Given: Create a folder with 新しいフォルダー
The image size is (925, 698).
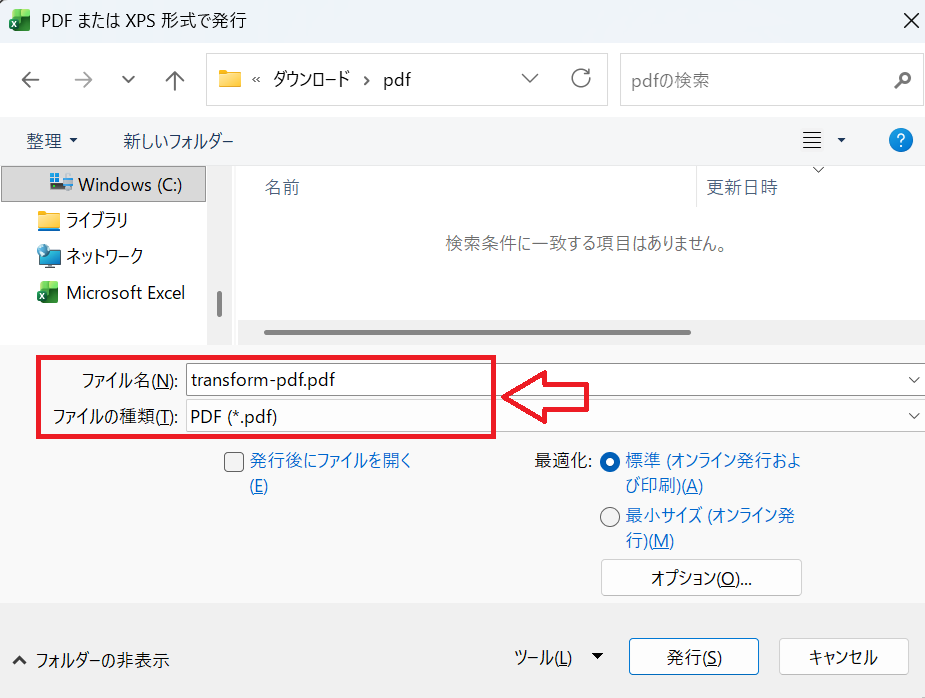Looking at the screenshot, I should (x=178, y=141).
